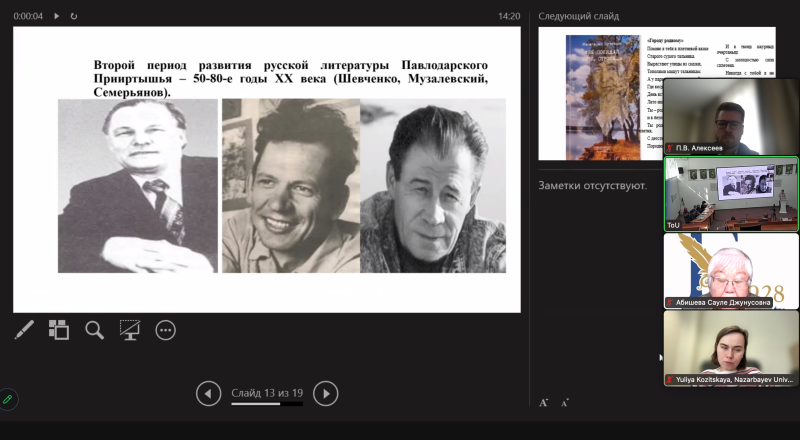Click the next slide preview thumbnail
Viewport: 800px width, 440px height.
(x=600, y=93)
